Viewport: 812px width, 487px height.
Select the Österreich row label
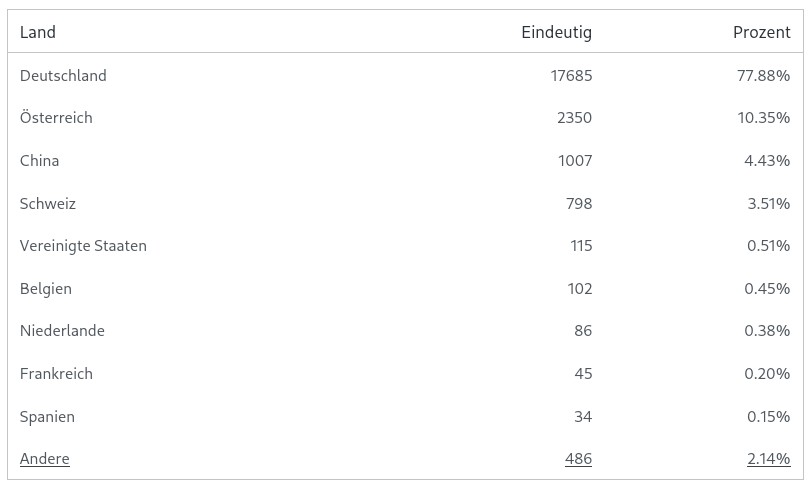point(56,118)
